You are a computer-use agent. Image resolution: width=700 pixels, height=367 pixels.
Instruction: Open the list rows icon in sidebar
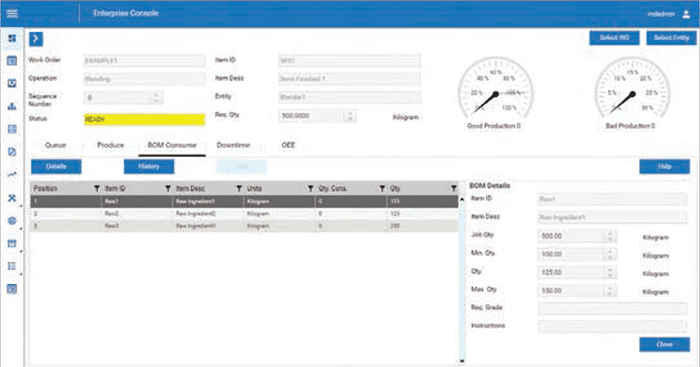12,266
